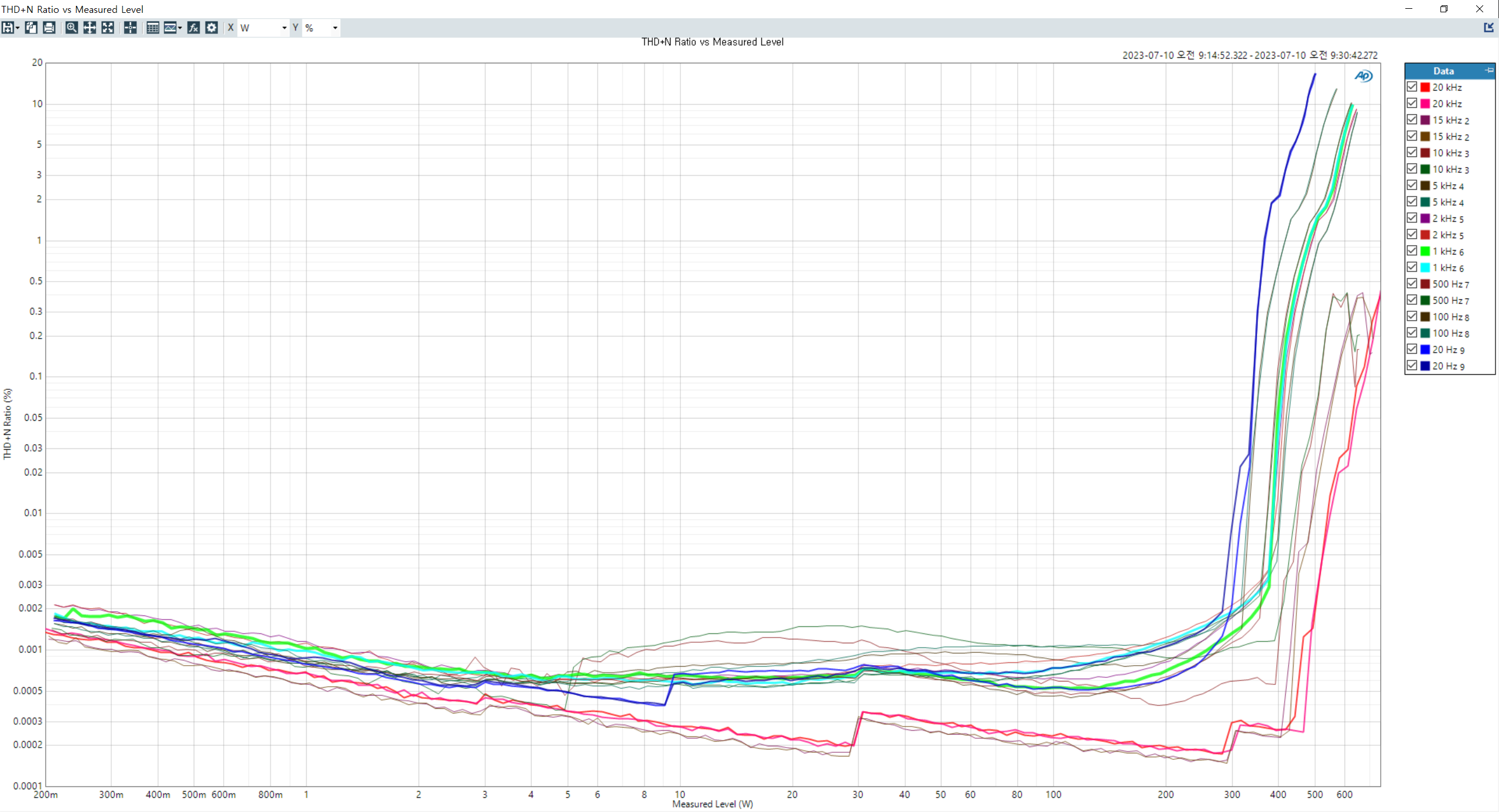Viewport: 1499px width, 812px height.
Task: Click the graph title THD+N Ratio vs Measured Level
Action: point(712,42)
